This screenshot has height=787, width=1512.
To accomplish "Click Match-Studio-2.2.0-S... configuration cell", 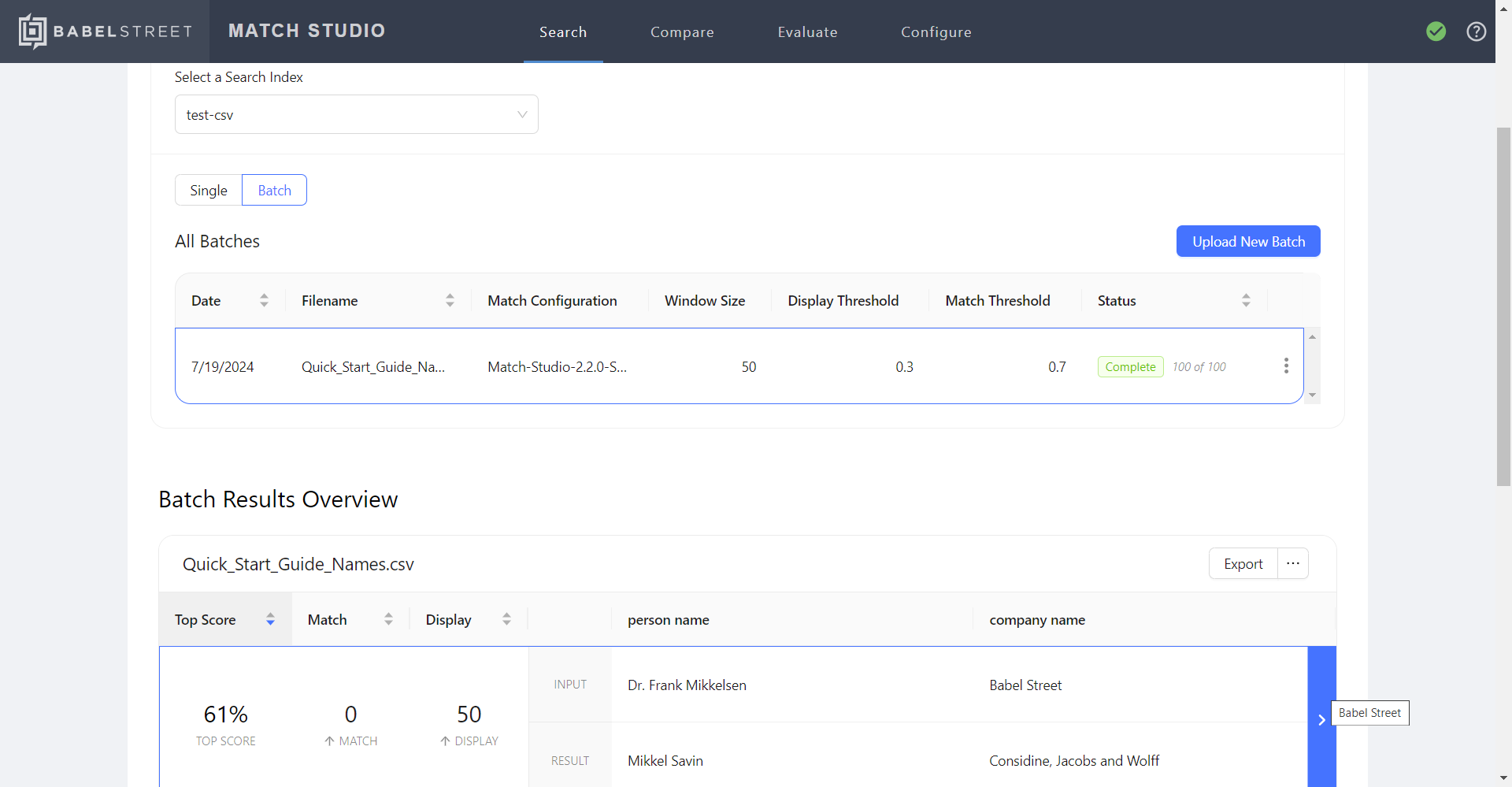I will click(558, 366).
